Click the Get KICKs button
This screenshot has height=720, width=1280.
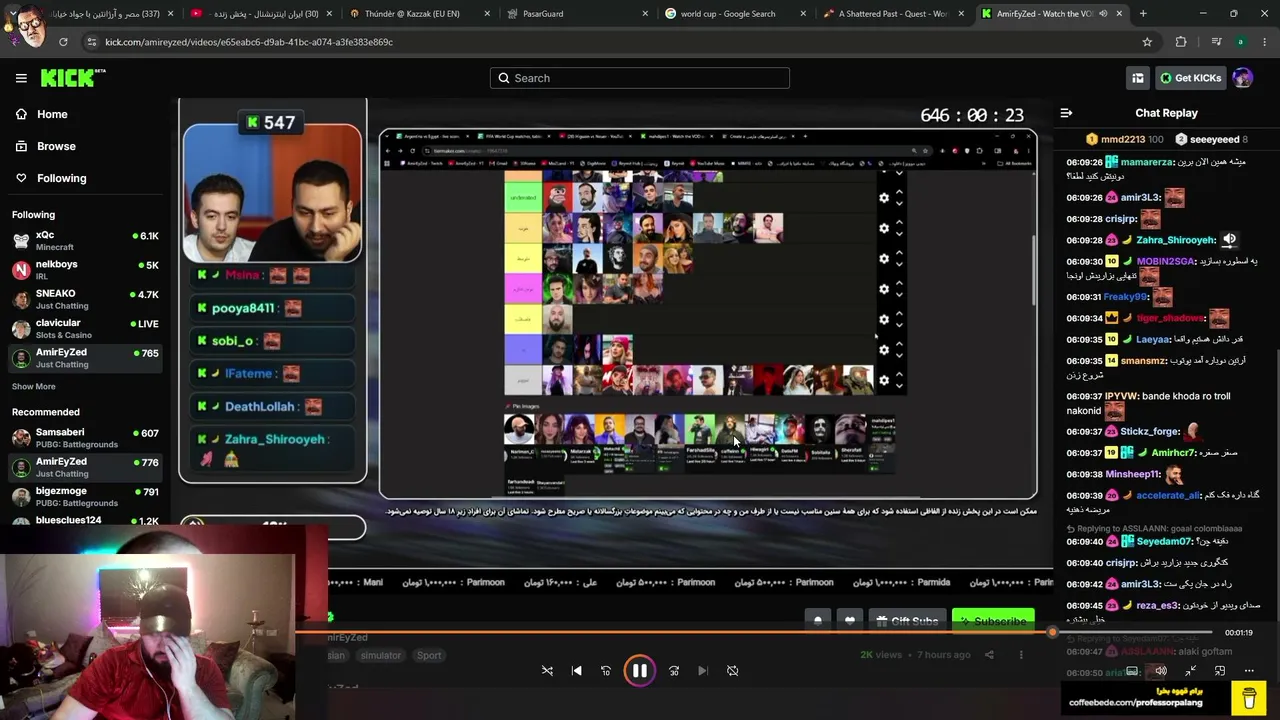tap(1190, 78)
